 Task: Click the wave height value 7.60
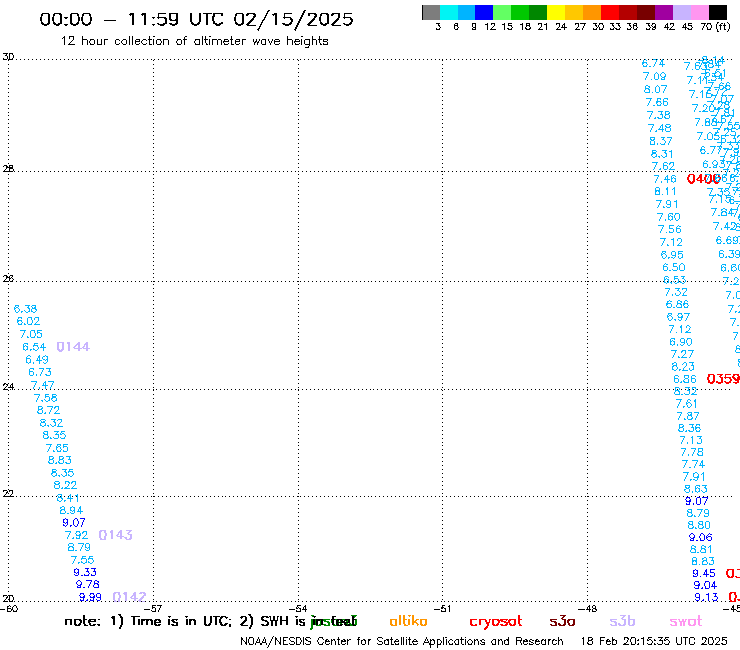tap(669, 217)
